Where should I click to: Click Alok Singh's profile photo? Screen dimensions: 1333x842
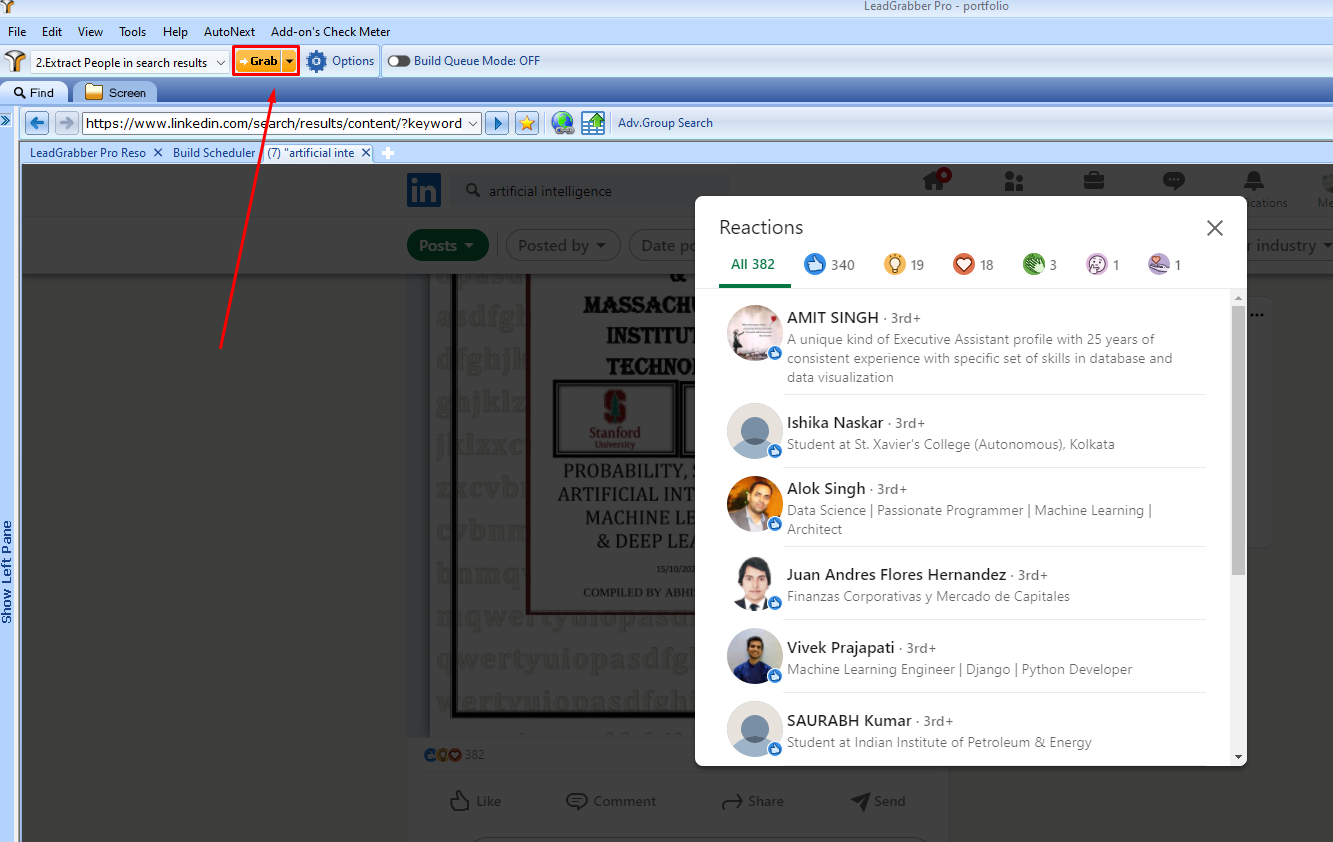click(x=755, y=504)
